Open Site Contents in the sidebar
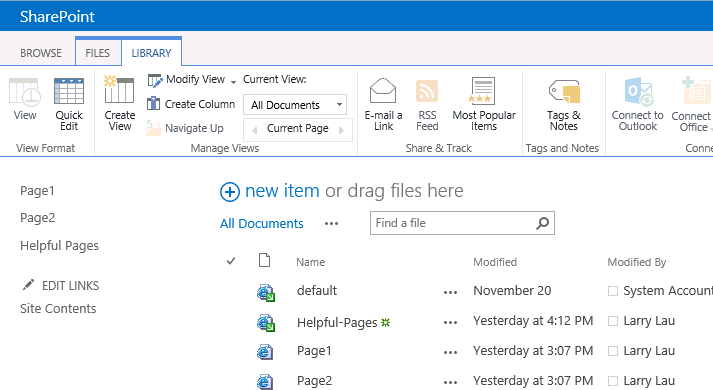This screenshot has width=713, height=390. click(58, 309)
